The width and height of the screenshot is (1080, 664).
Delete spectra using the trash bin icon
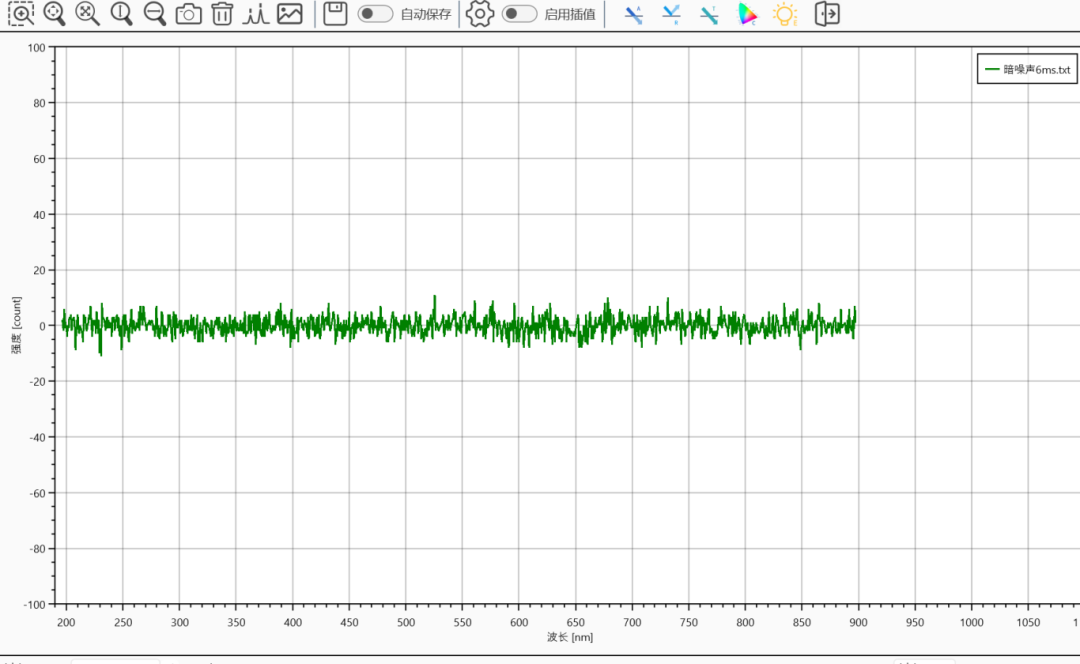point(222,14)
